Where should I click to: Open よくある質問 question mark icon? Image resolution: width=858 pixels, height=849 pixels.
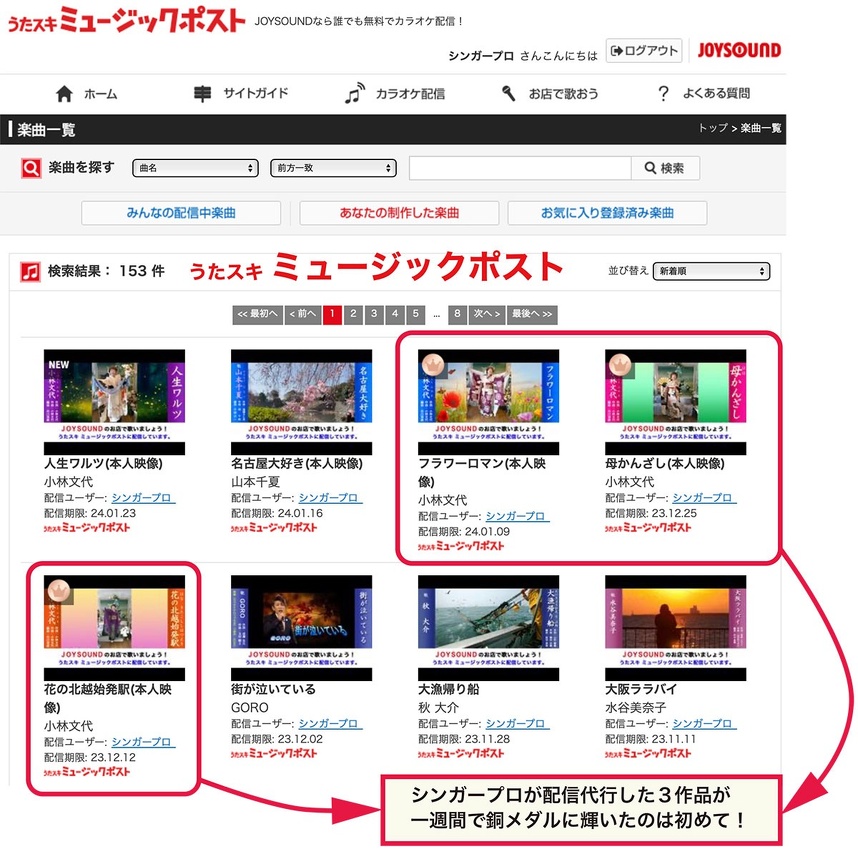662,94
